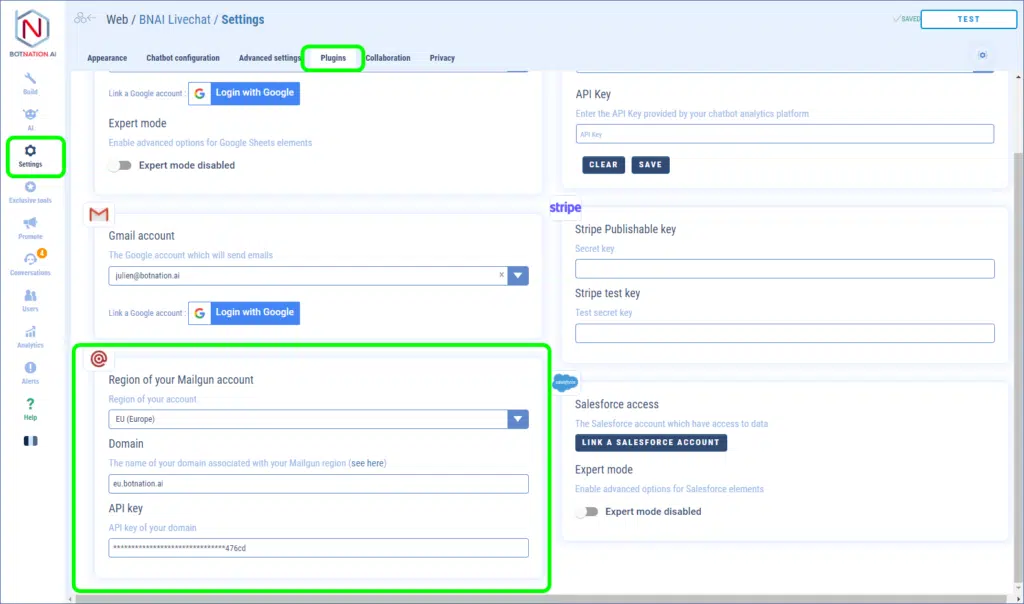Click the Link a Salesforce Account button
Viewport: 1024px width, 604px height.
tap(651, 442)
